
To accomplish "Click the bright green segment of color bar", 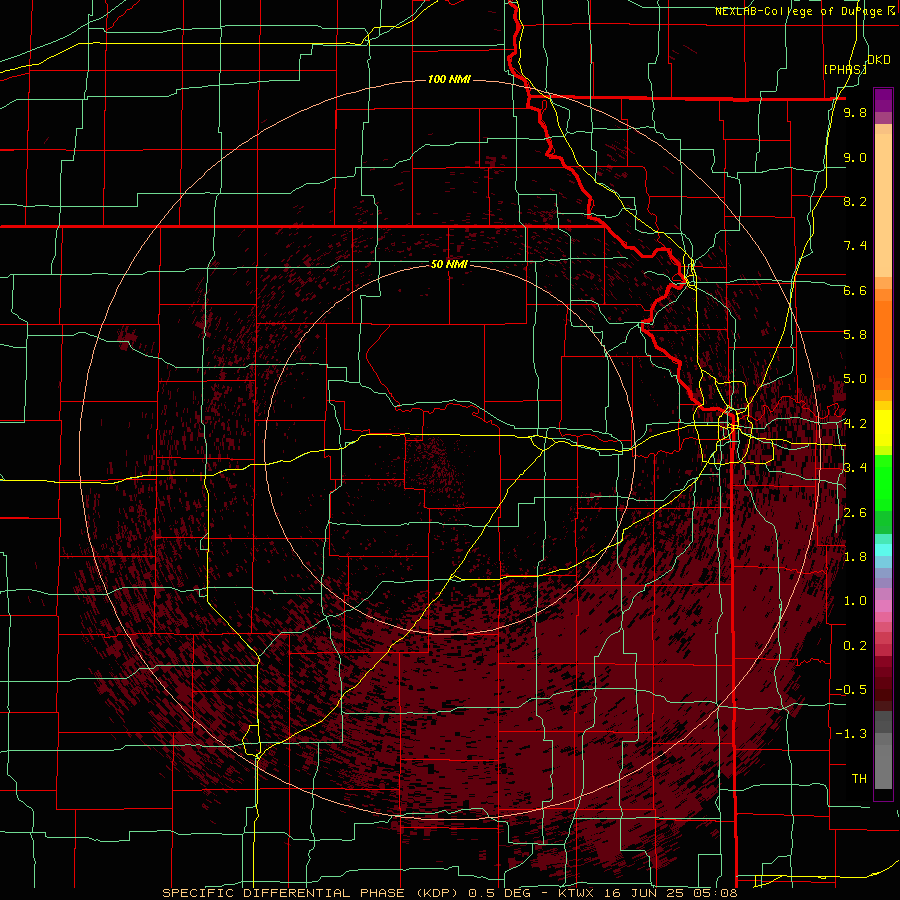I will [883, 482].
